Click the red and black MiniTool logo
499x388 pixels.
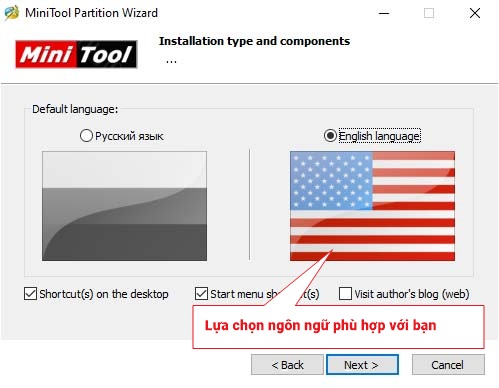pos(76,54)
